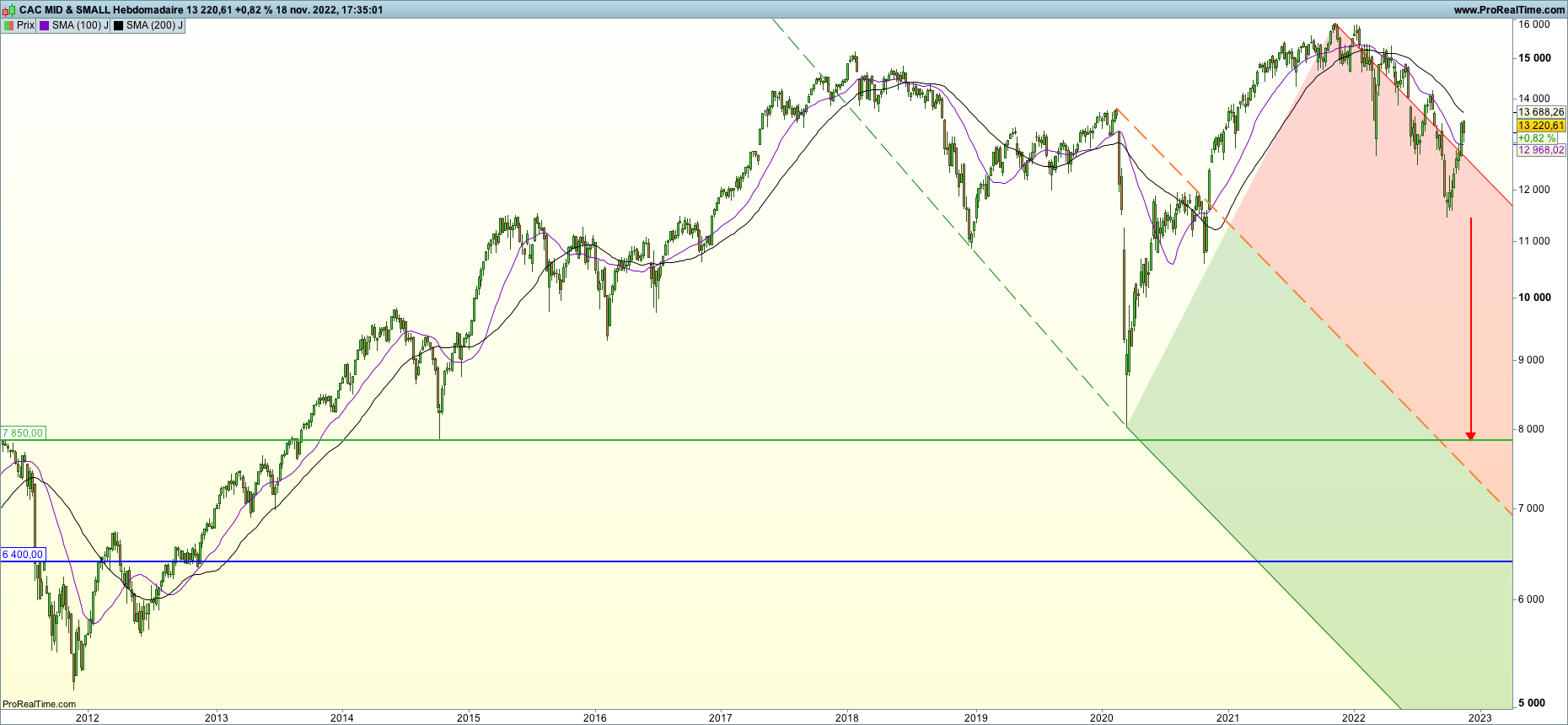This screenshot has height=725, width=1568.
Task: Click the 2017 year label on time axis
Action: (x=721, y=718)
